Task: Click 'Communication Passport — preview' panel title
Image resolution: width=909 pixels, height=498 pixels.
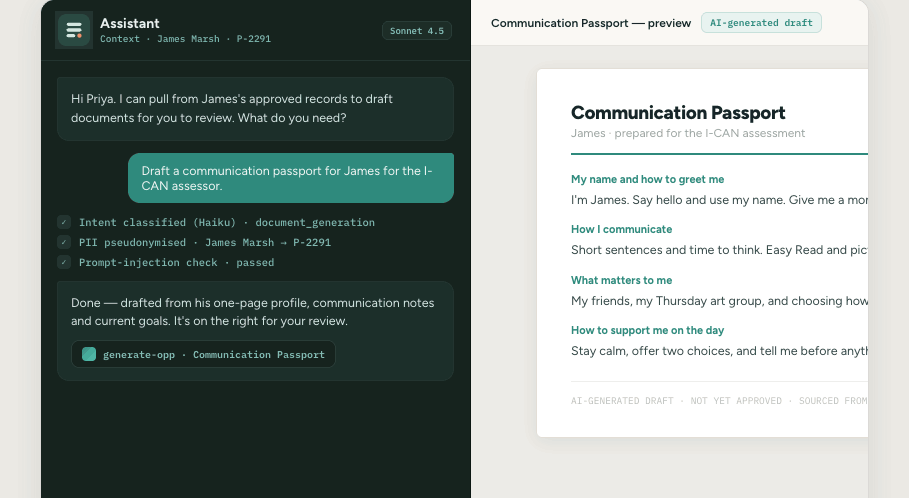Action: tap(591, 23)
